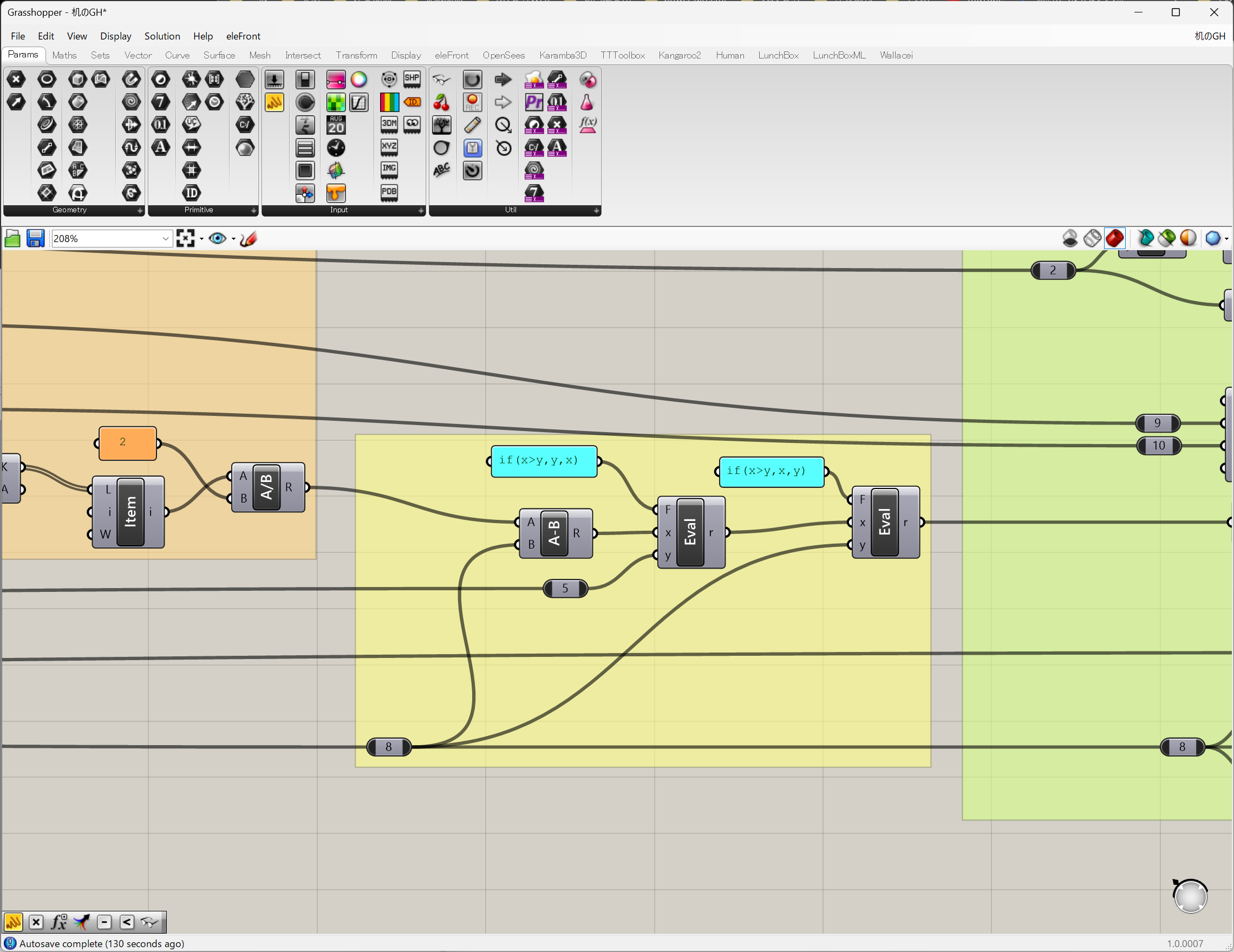Viewport: 1234px width, 952px height.
Task: Click the Data Recorder REC icon
Action: click(x=472, y=102)
